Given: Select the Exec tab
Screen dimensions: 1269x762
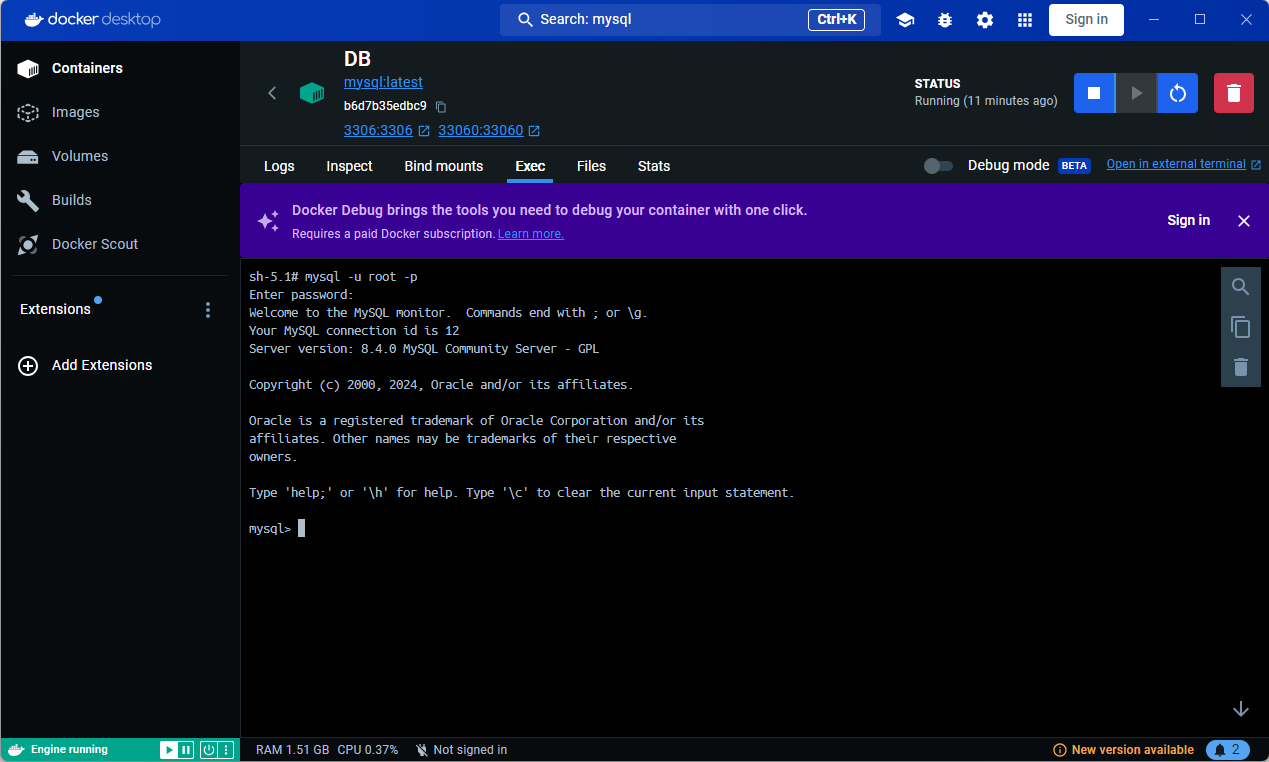Looking at the screenshot, I should [530, 166].
